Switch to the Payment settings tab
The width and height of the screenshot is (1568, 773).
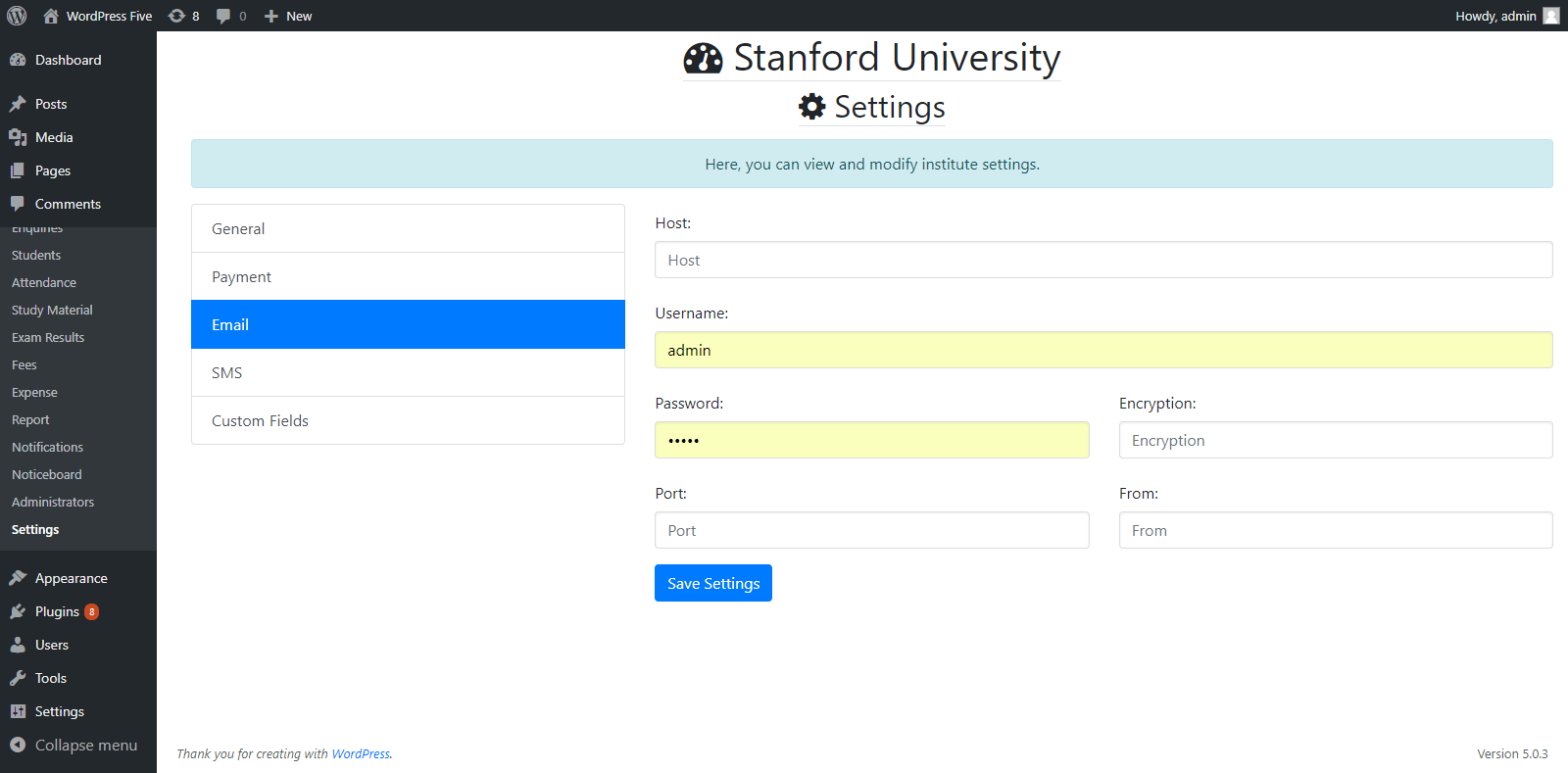point(408,276)
